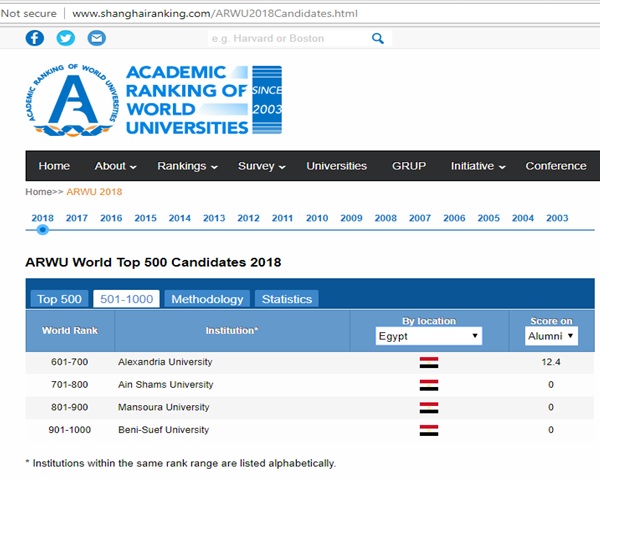632x536 pixels.
Task: Click the 801-900 rank cell
Action: 69,407
